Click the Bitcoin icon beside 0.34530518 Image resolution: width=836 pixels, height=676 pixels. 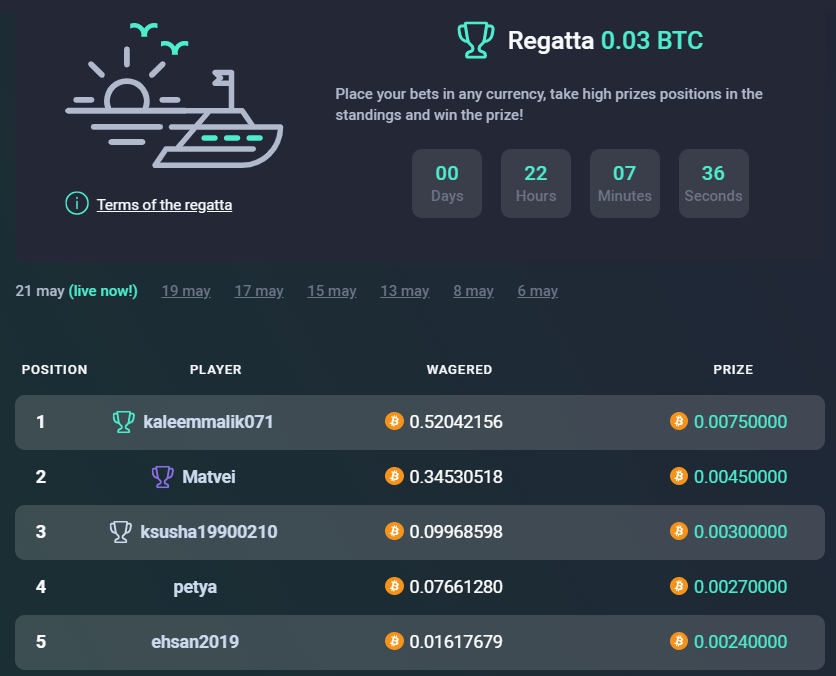pos(394,476)
